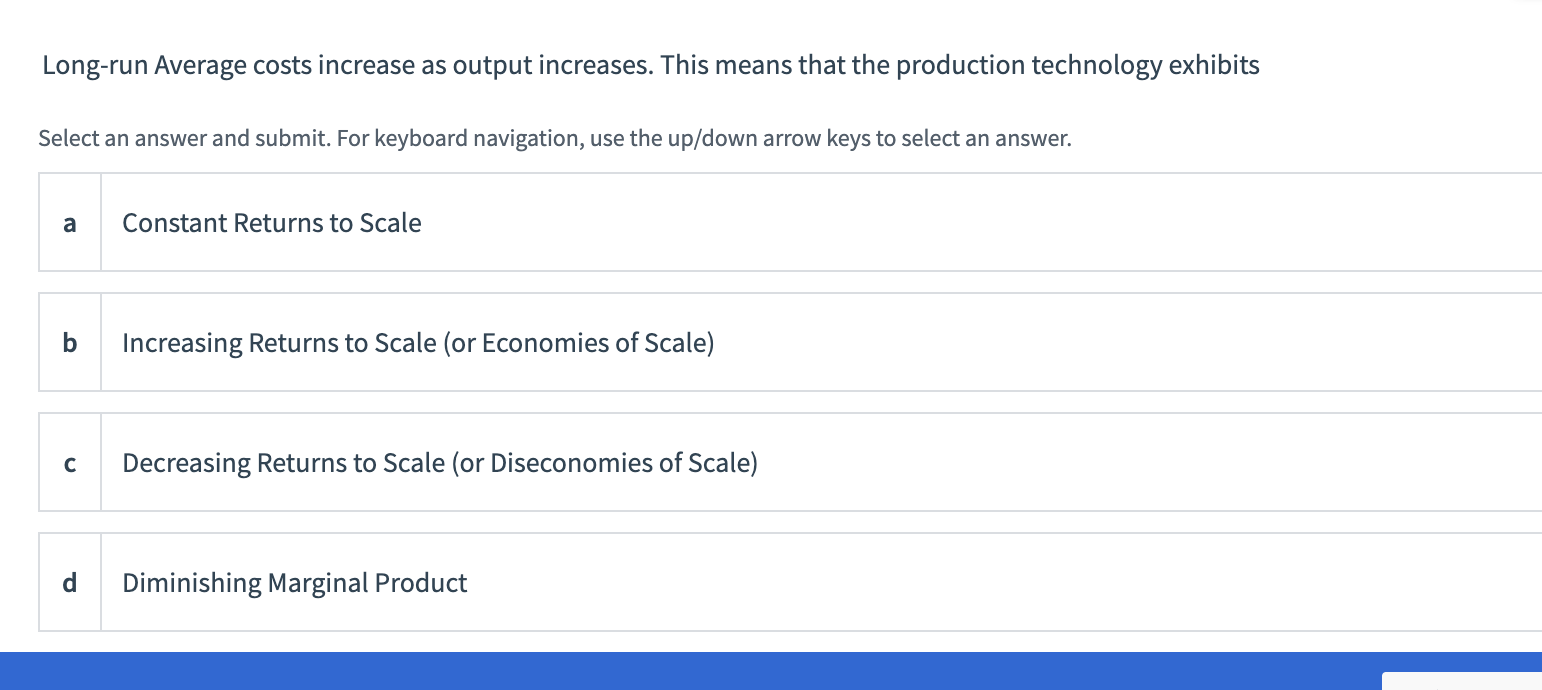Screen dimensions: 1542x690
Task: Click the question text about Long-run Average costs
Action: (x=650, y=66)
